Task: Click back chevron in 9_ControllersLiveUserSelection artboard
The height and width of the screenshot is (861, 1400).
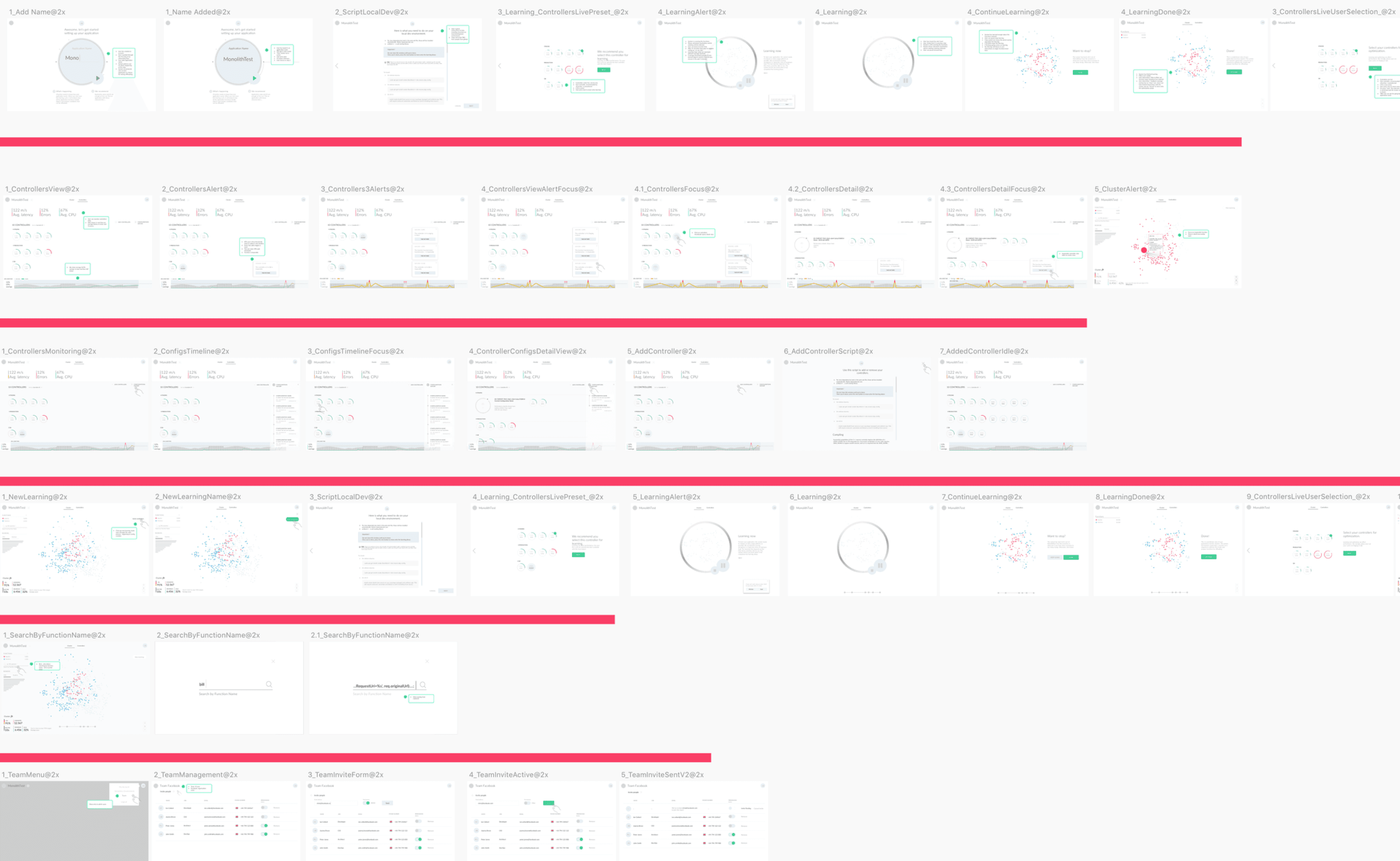Action: [x=1248, y=551]
